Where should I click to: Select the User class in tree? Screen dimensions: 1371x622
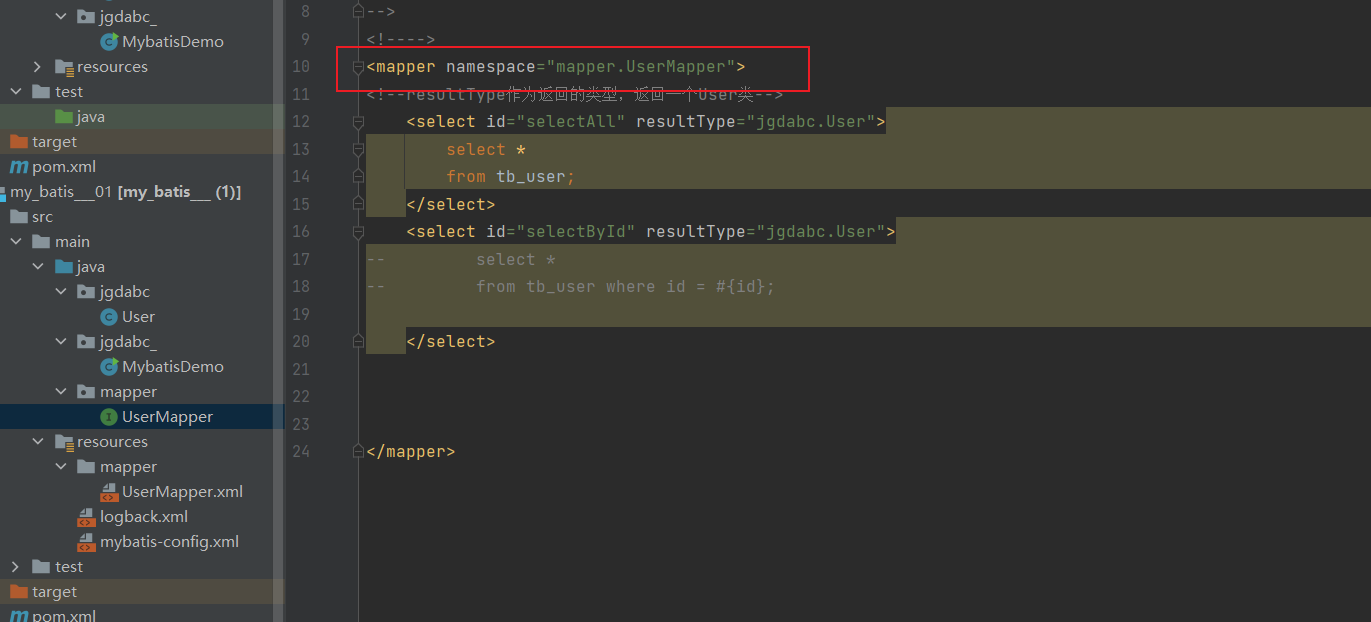tap(138, 317)
